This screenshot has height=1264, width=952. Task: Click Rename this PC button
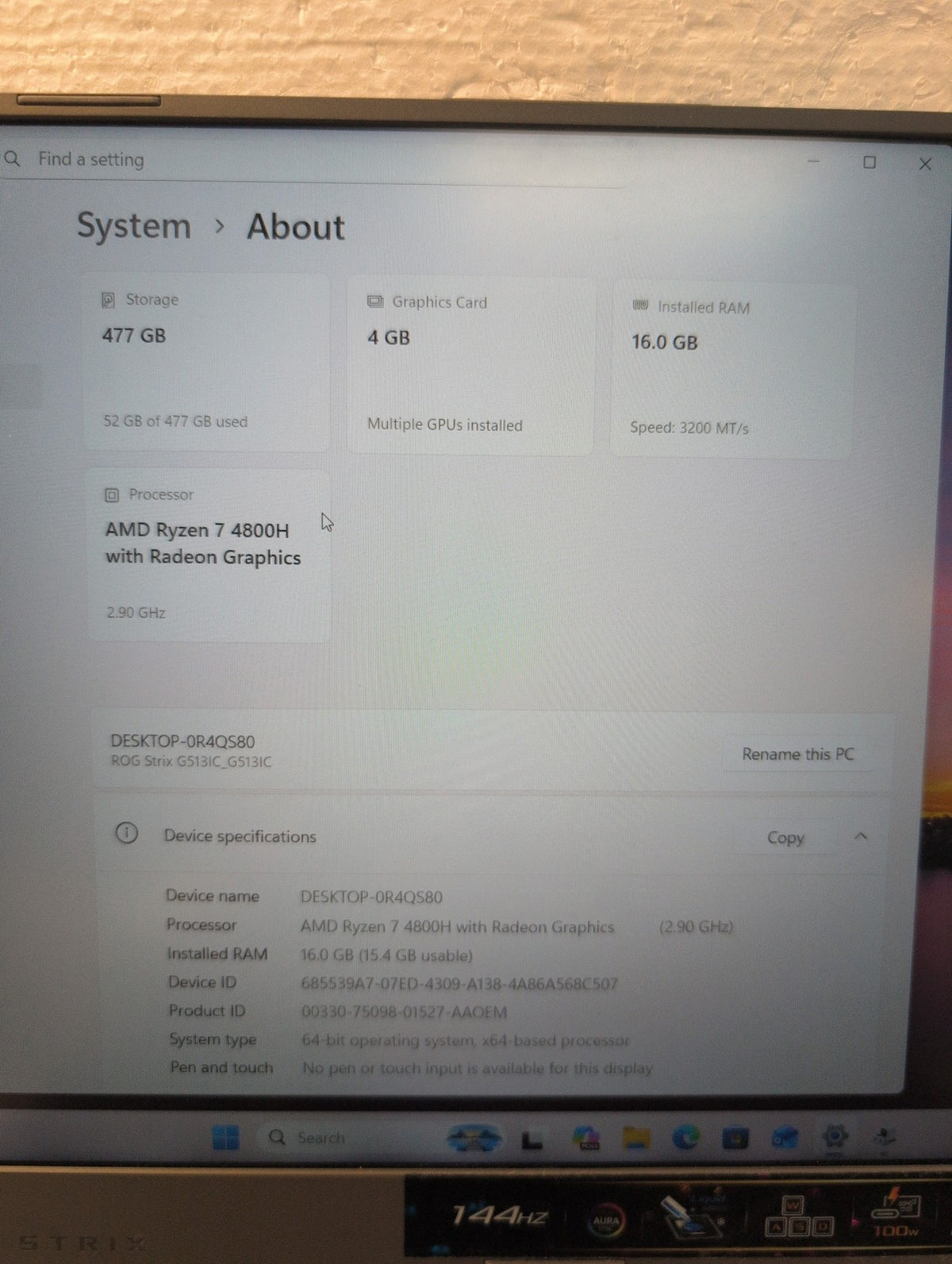pyautogui.click(x=798, y=754)
